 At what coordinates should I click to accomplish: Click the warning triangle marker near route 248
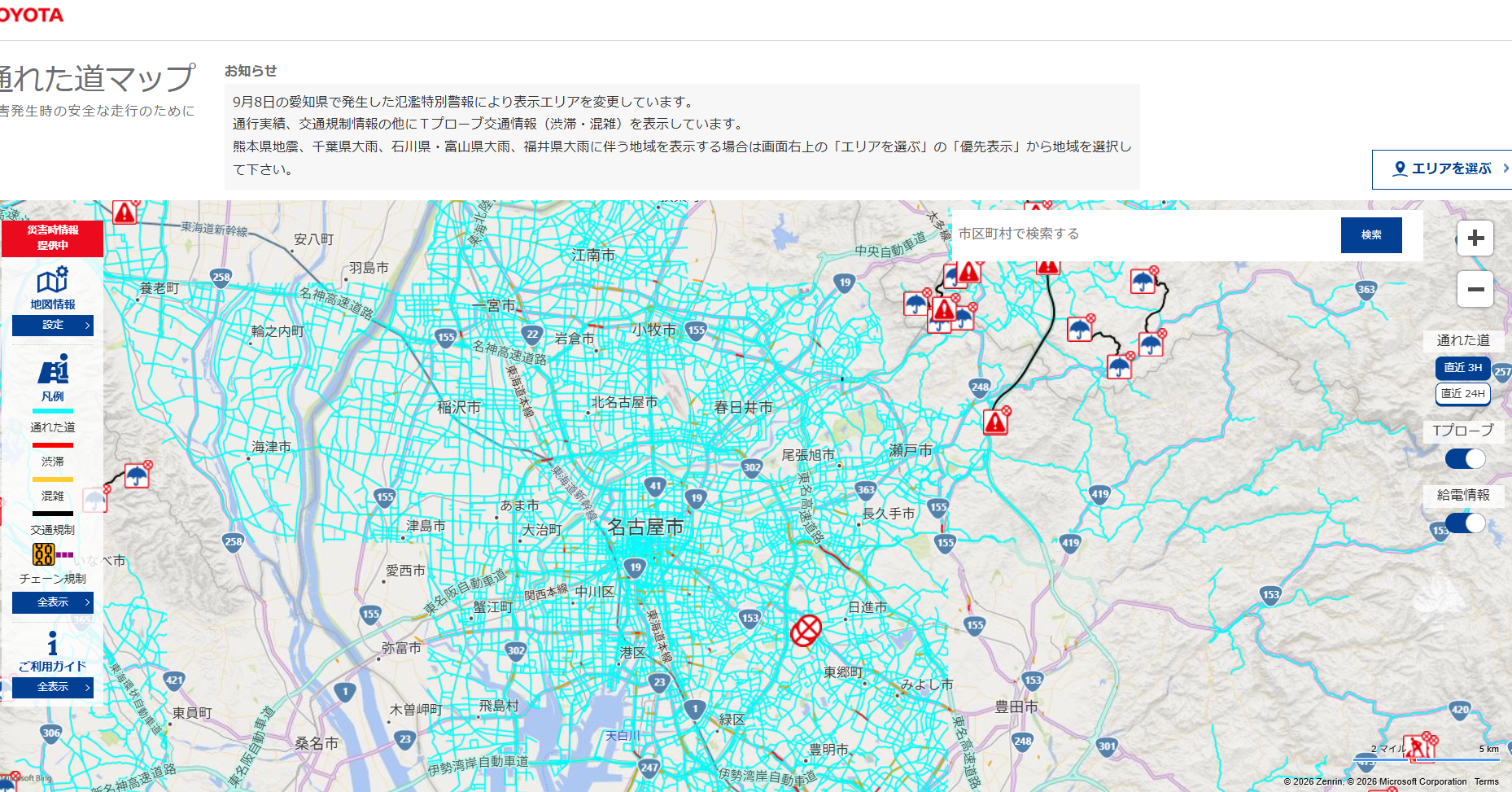point(996,421)
